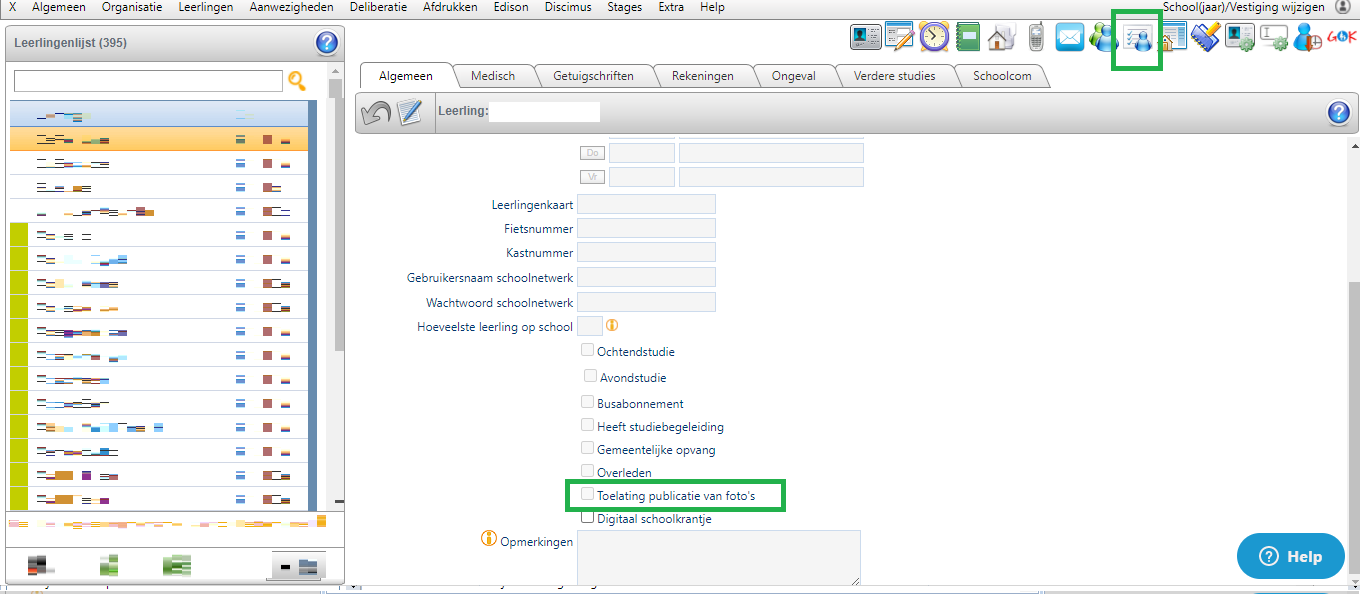Click into the Kastnummer field
Screen dimensions: 1360x594
tap(647, 252)
